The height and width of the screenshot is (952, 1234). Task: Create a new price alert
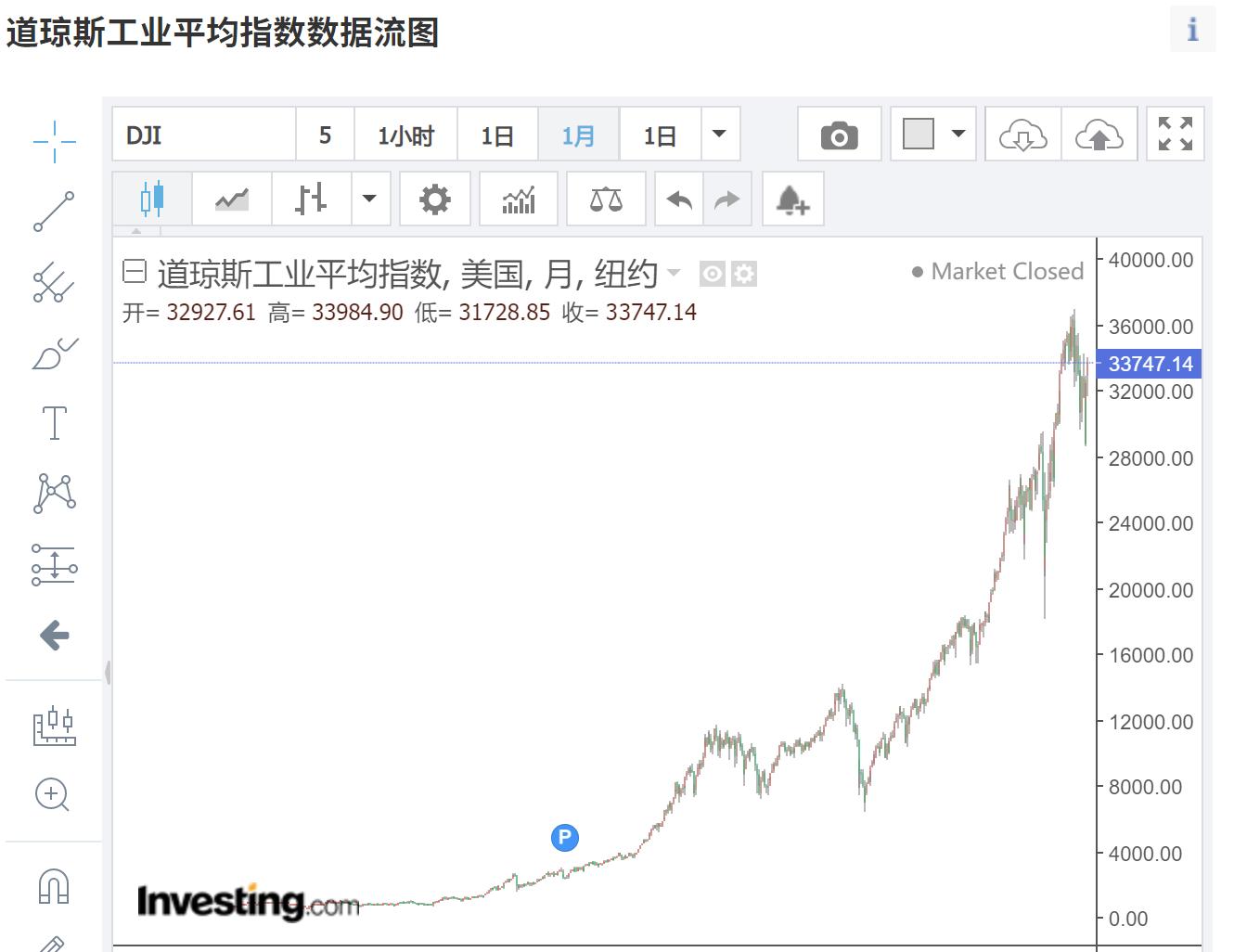point(791,199)
